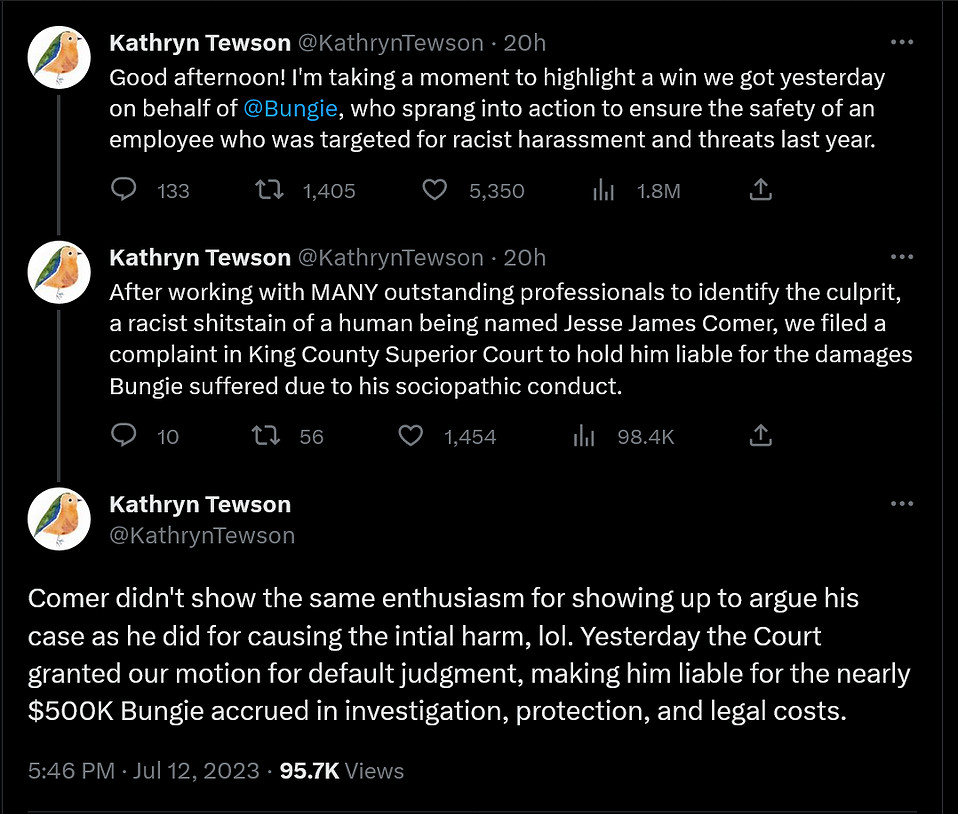This screenshot has height=814, width=958.
Task: Open Kathryn Tewson's profile from main tweet name
Action: (x=200, y=504)
